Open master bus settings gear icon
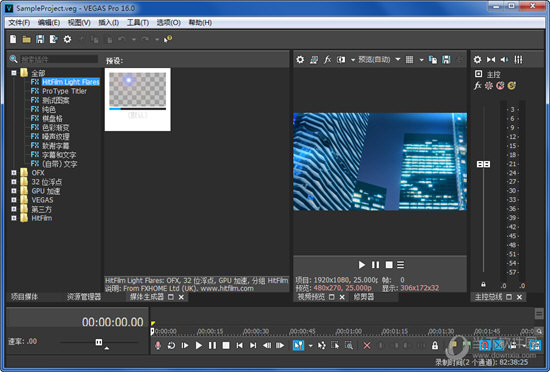 point(477,60)
